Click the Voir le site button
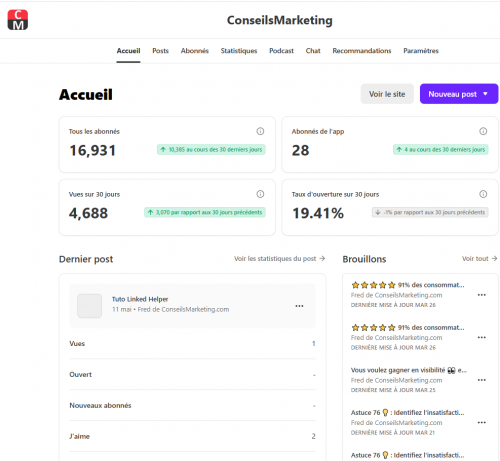Screen dimensions: 500x461 tap(387, 94)
